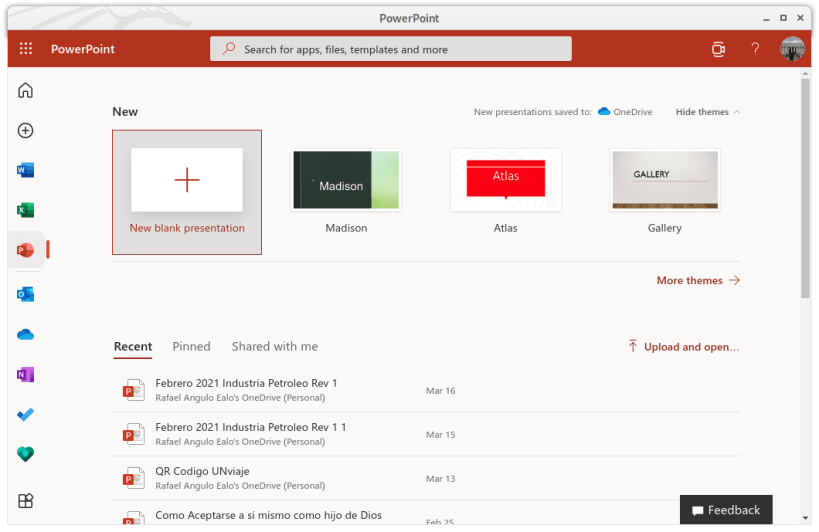Create a New blank presentation
Screen dimensions: 819x532
pyautogui.click(x=187, y=192)
